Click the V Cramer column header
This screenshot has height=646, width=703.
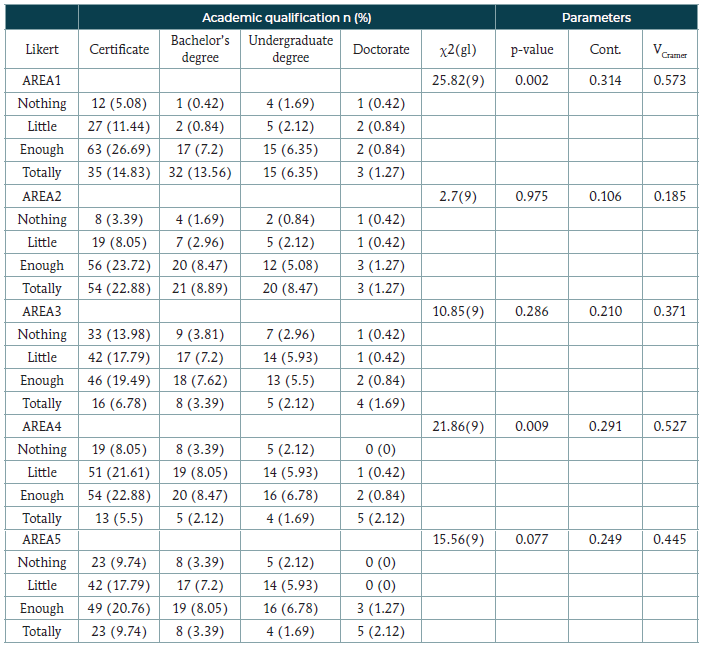click(x=669, y=50)
